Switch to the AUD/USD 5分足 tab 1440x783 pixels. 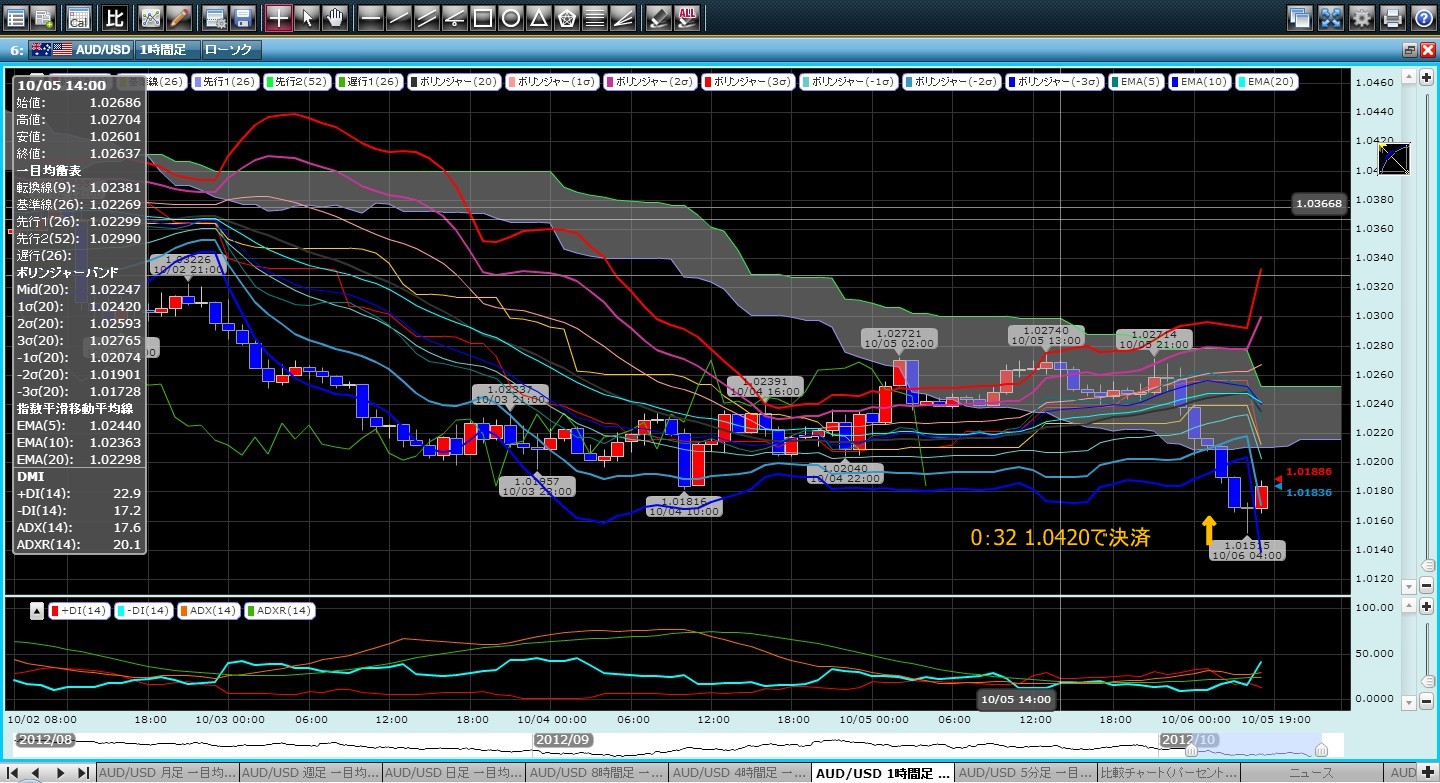1025,773
